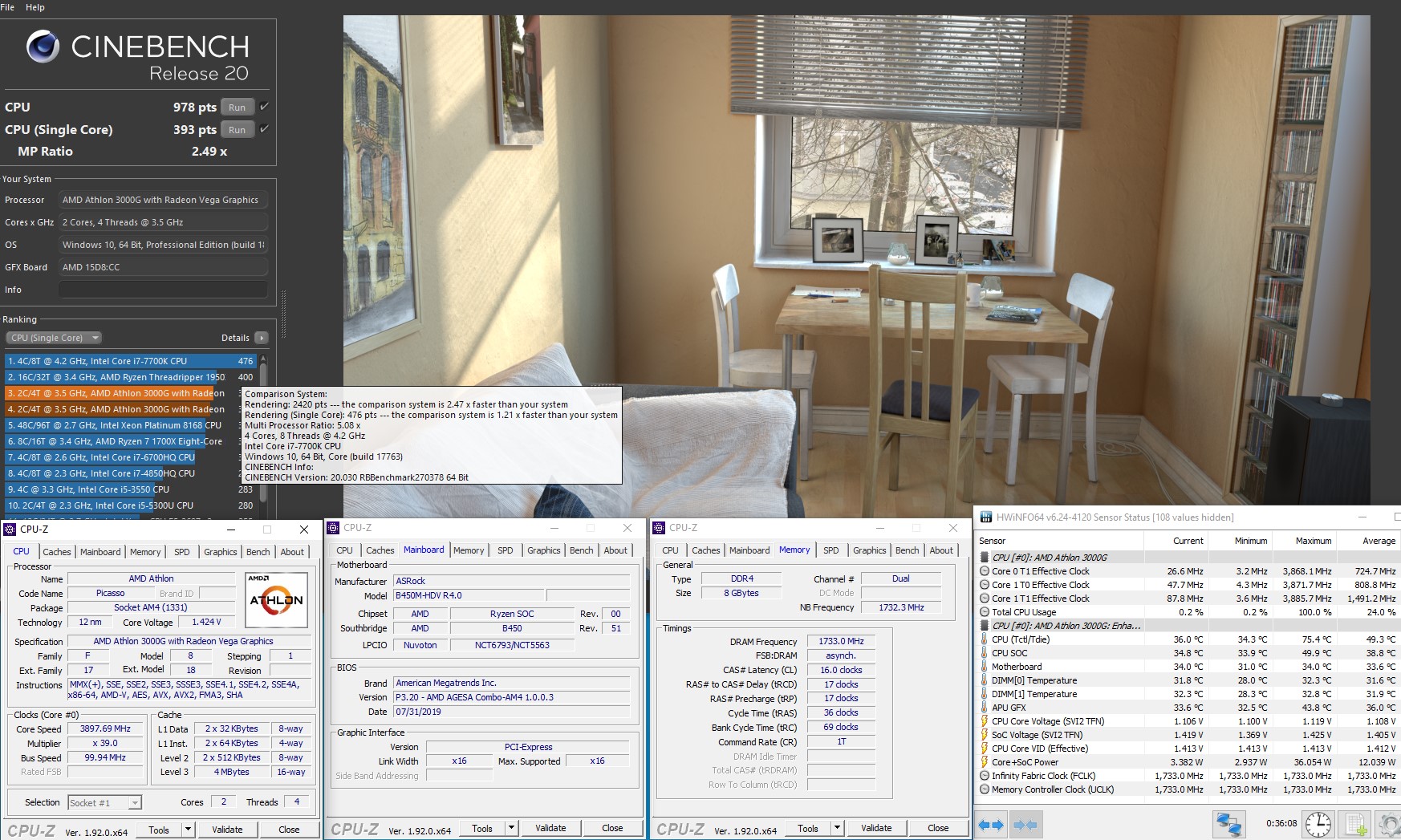1401x840 pixels.
Task: Run the CPU multi-core benchmark
Action: (x=237, y=108)
